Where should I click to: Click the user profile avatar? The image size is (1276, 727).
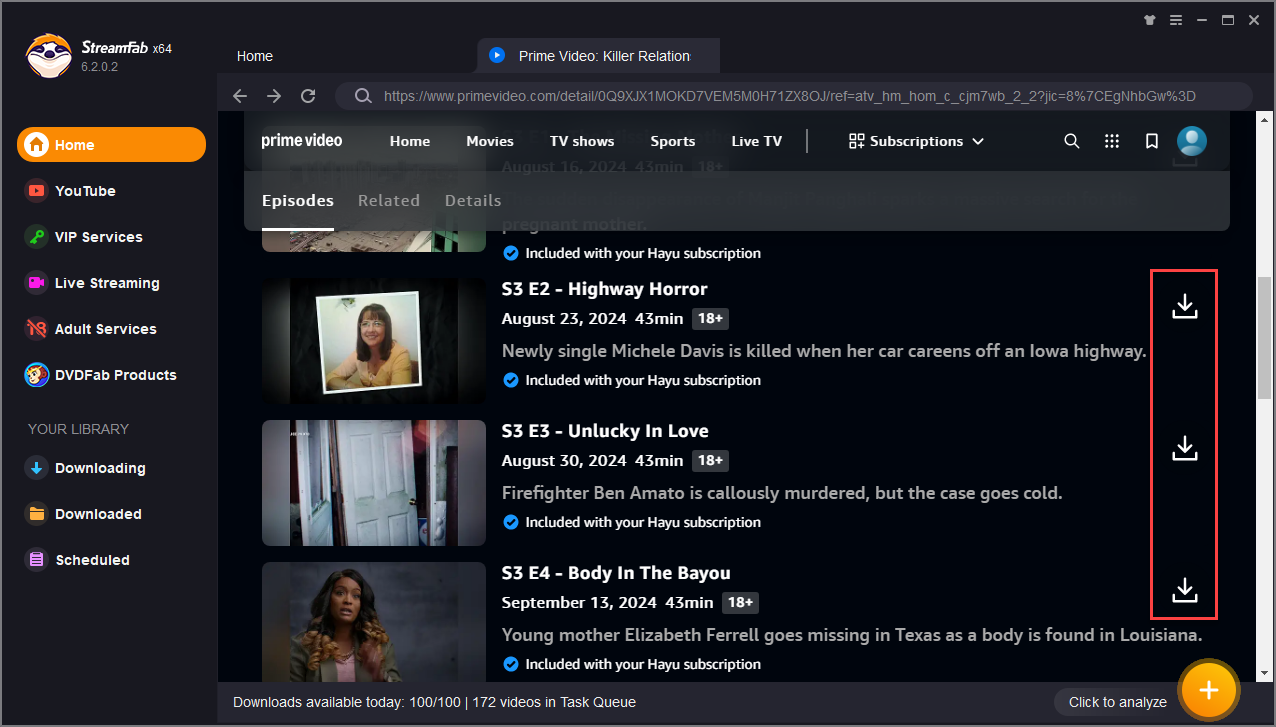[1191, 141]
